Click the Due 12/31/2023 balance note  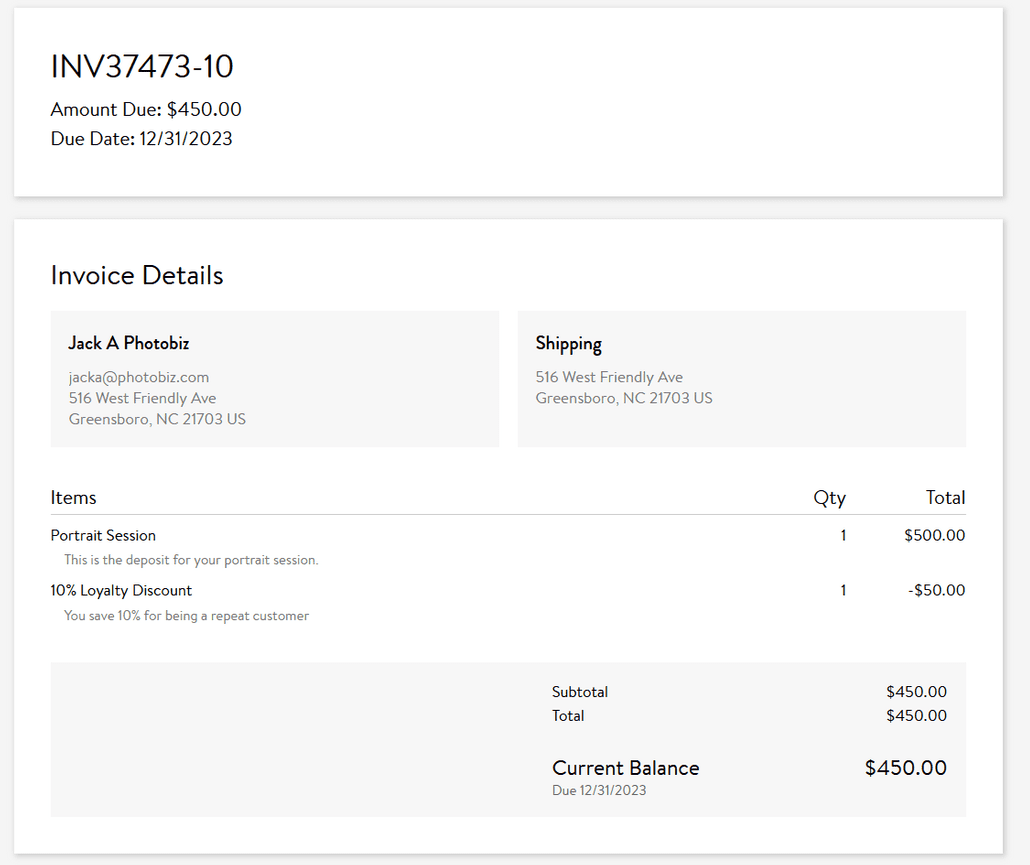[598, 790]
